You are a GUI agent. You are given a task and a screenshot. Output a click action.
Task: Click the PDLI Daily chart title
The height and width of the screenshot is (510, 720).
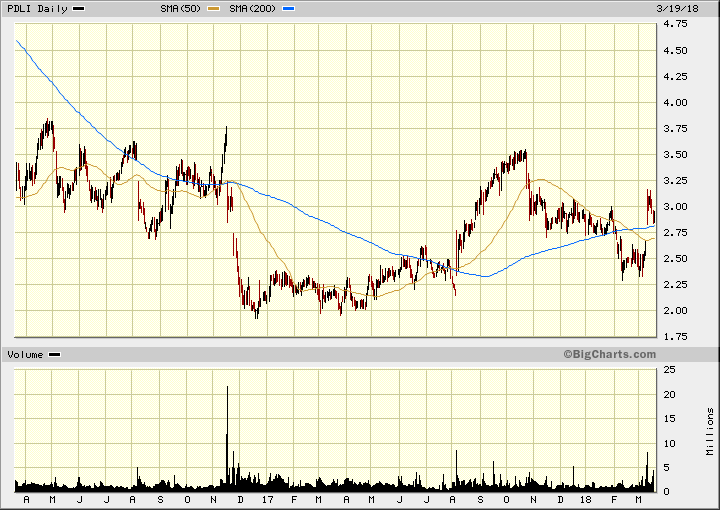[37, 9]
